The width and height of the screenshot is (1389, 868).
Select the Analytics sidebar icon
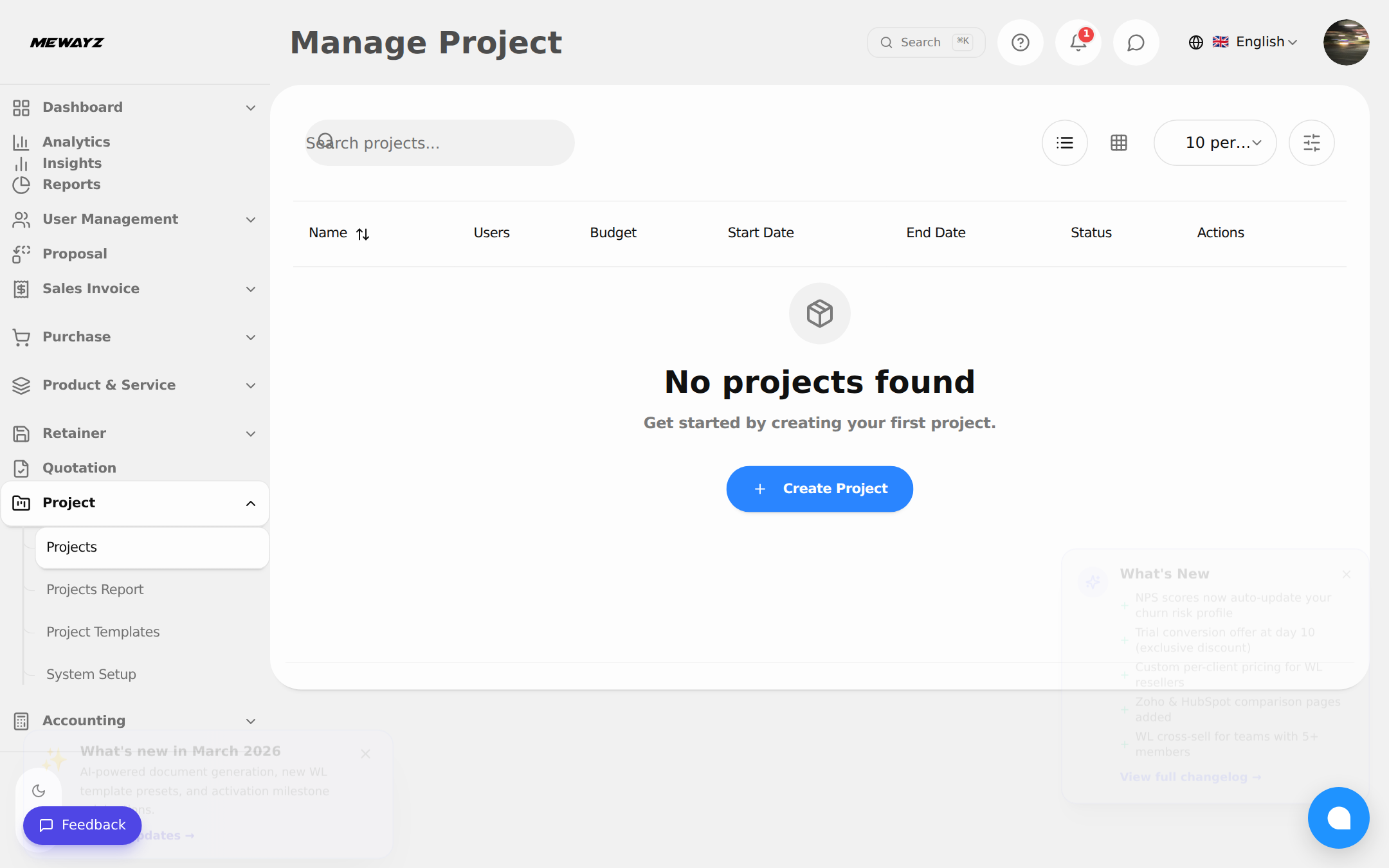pos(22,141)
